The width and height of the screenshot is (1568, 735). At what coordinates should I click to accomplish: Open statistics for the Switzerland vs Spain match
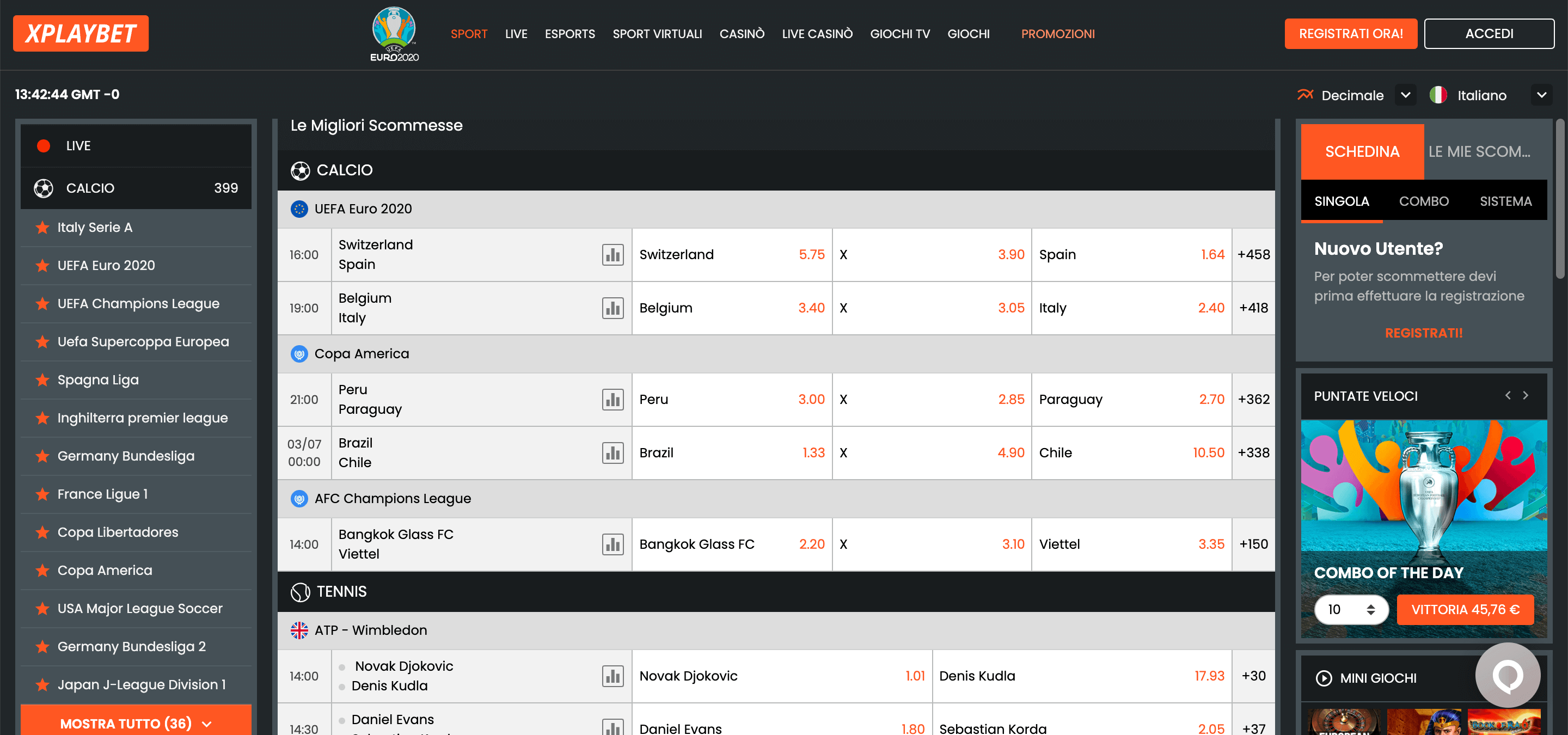[613, 254]
